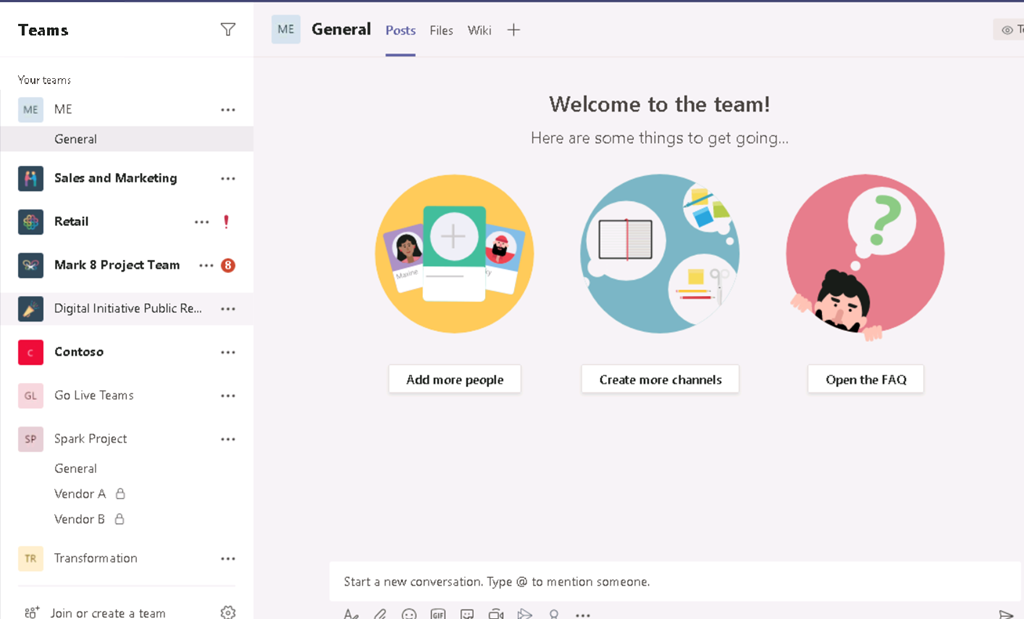The height and width of the screenshot is (619, 1024).
Task: Collapse the Spark Project team
Action: 91,439
